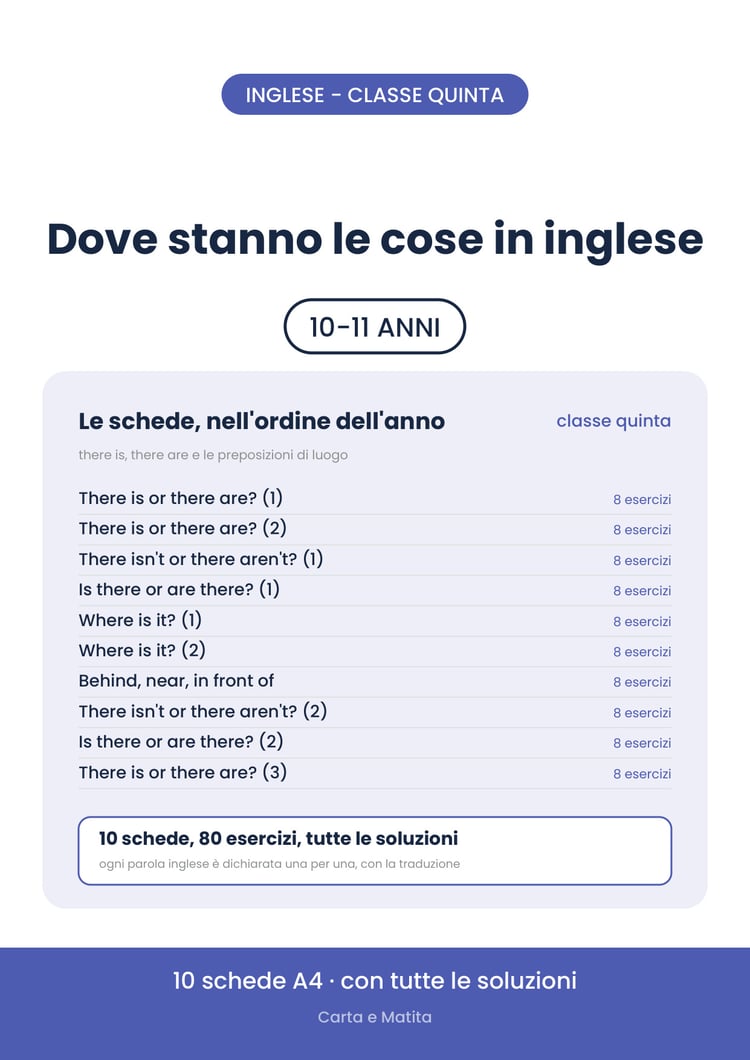Viewport: 750px width, 1060px height.
Task: Click the classe quinta label in card header
Action: click(613, 421)
